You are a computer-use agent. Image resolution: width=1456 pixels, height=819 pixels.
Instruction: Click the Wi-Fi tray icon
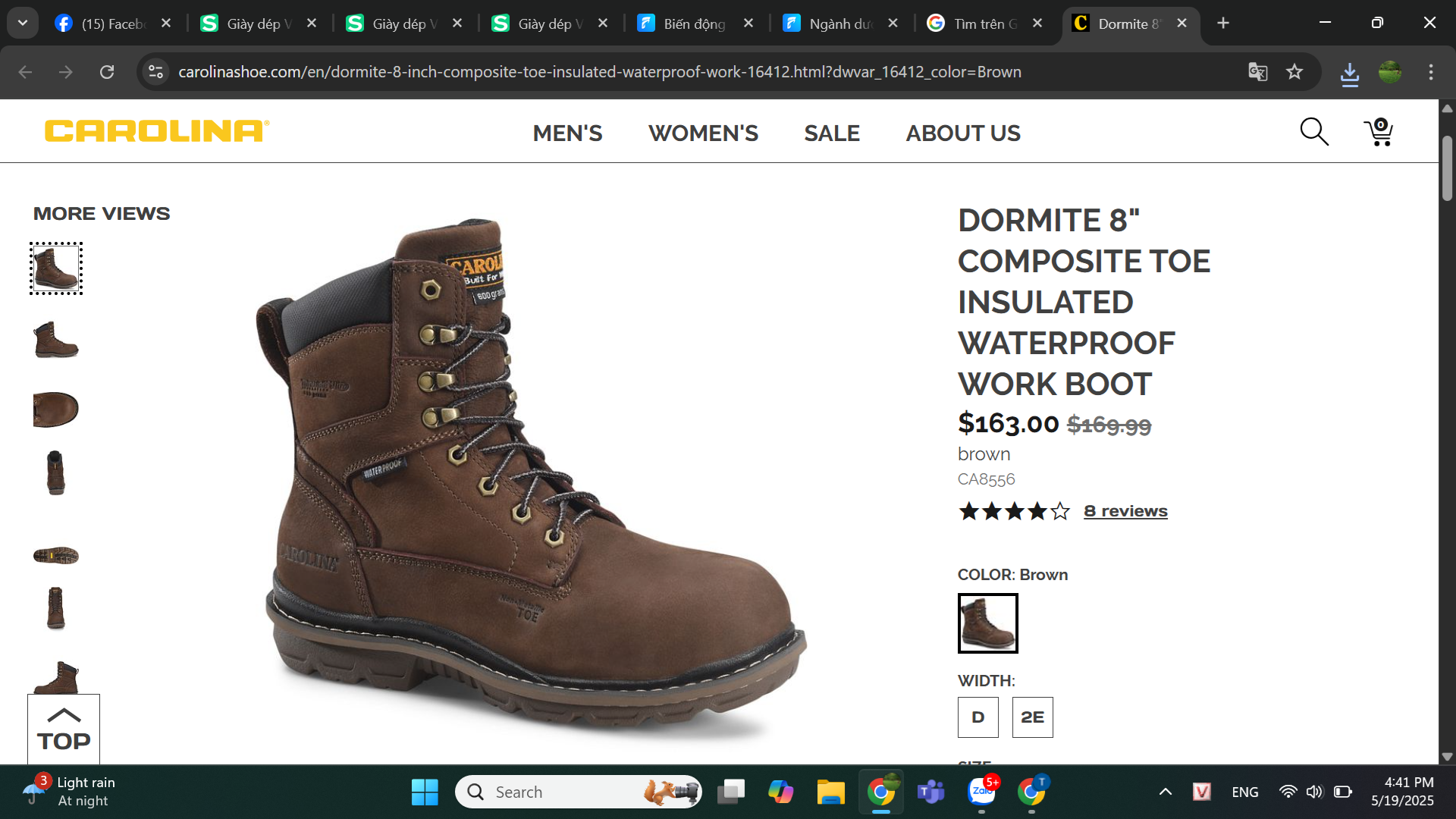click(1288, 792)
